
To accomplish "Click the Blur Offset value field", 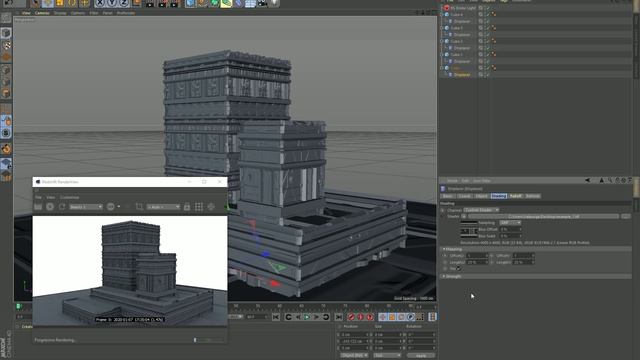I will tap(510, 229).
